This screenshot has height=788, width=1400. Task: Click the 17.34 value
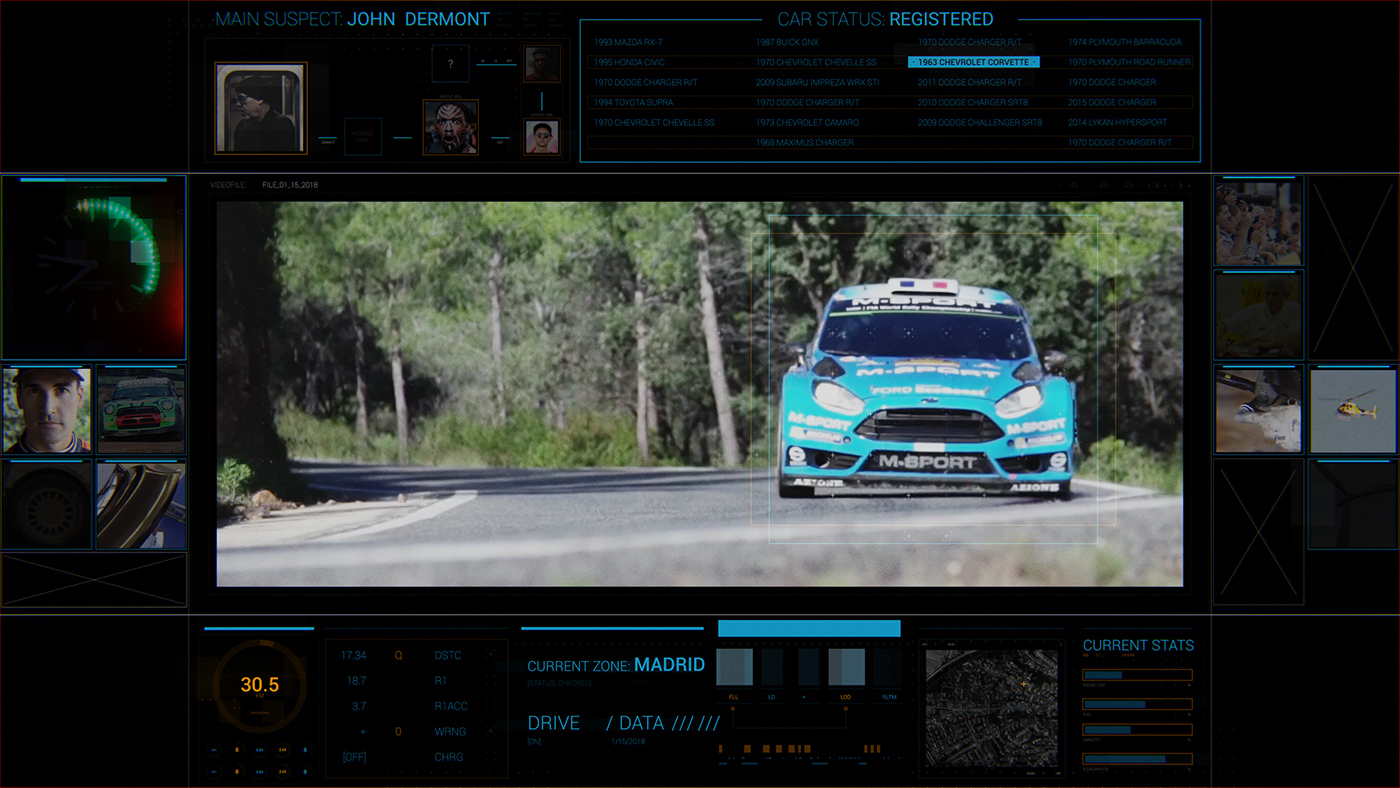pos(353,655)
